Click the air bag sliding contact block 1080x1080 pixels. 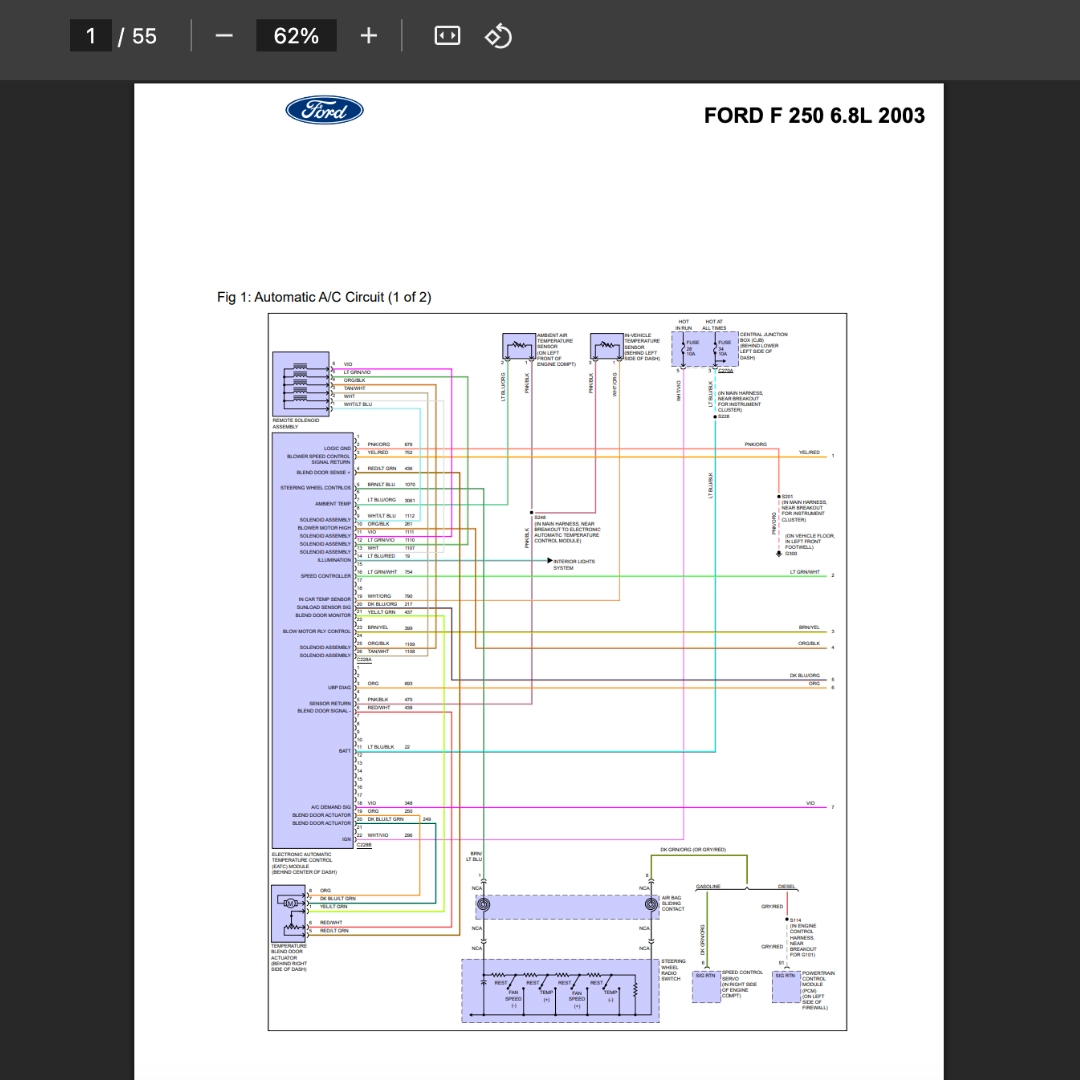pos(567,907)
